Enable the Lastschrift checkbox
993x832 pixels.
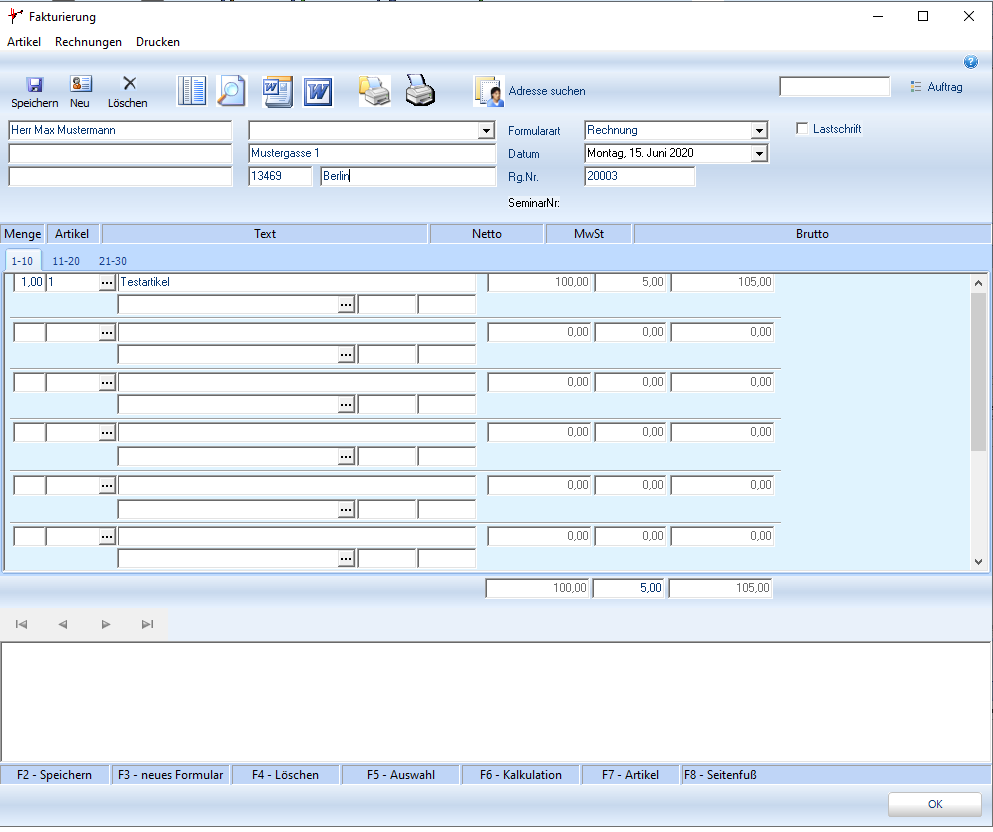click(802, 129)
